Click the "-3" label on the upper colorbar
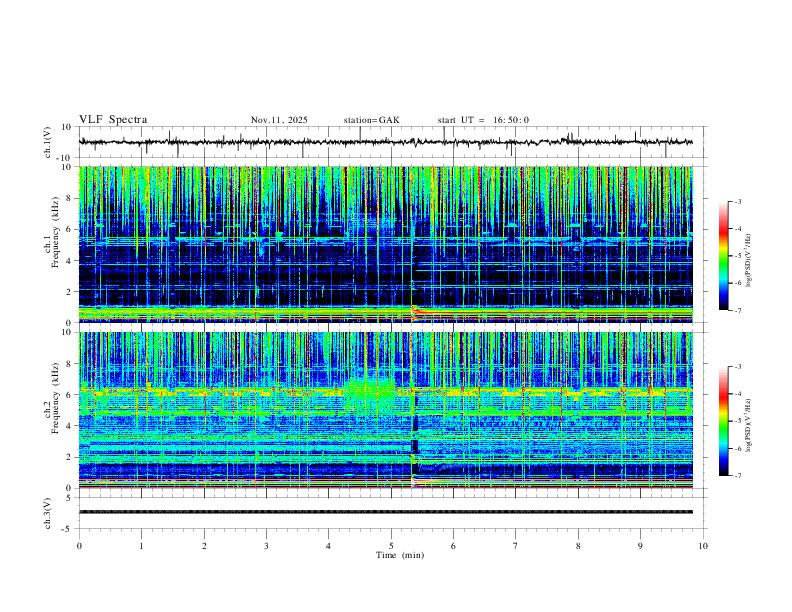The height and width of the screenshot is (612, 792). (x=737, y=201)
